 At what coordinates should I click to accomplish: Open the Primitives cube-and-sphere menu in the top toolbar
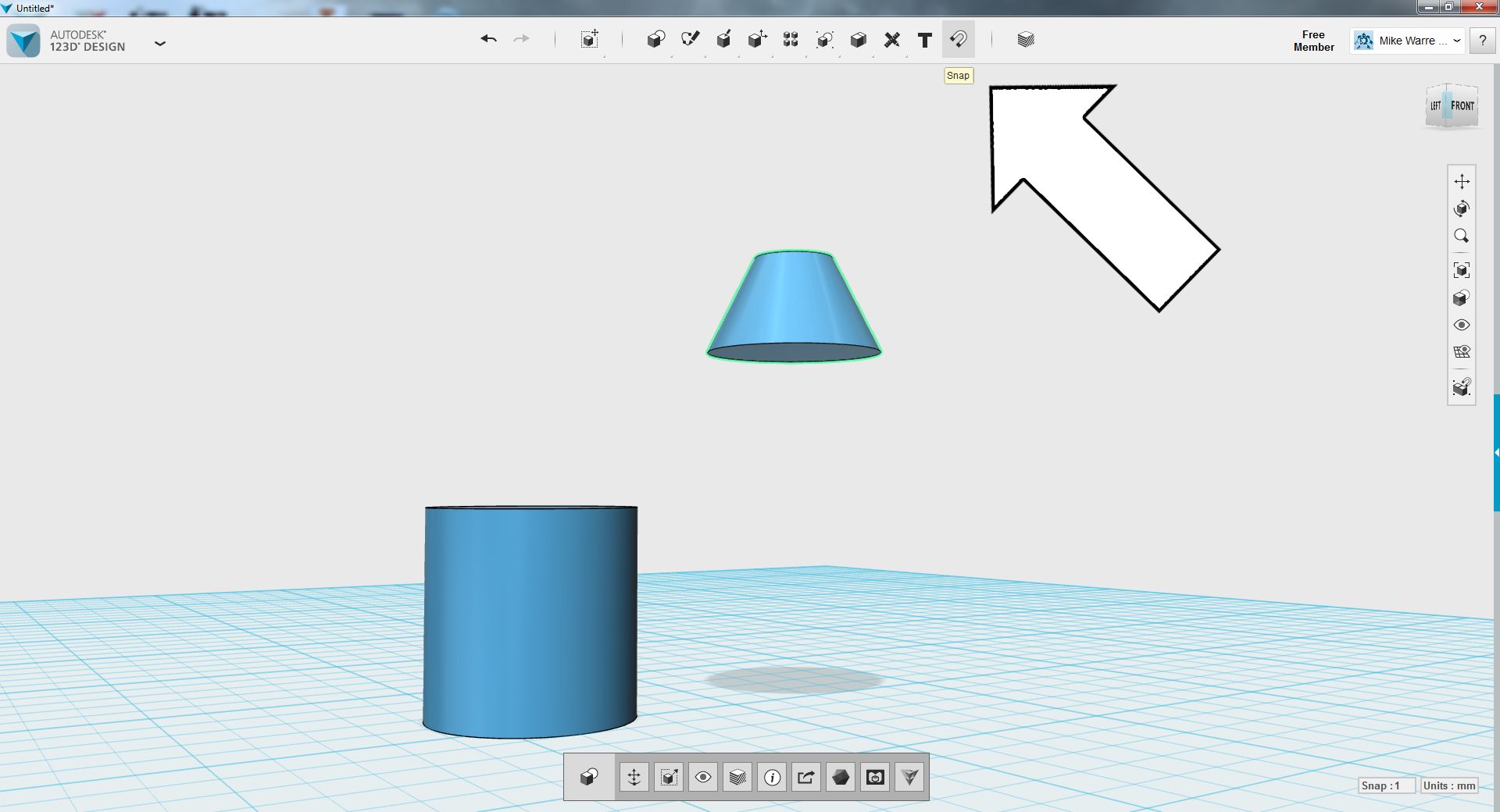[656, 40]
